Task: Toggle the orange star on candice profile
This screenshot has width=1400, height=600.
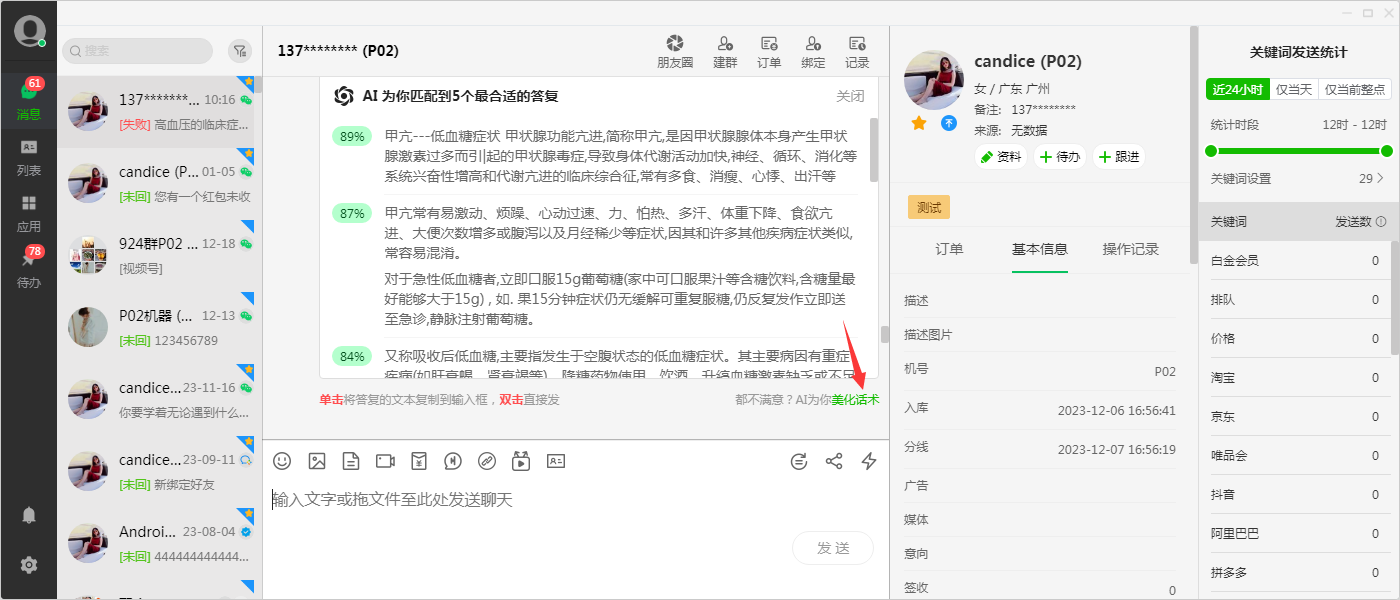Action: 919,124
